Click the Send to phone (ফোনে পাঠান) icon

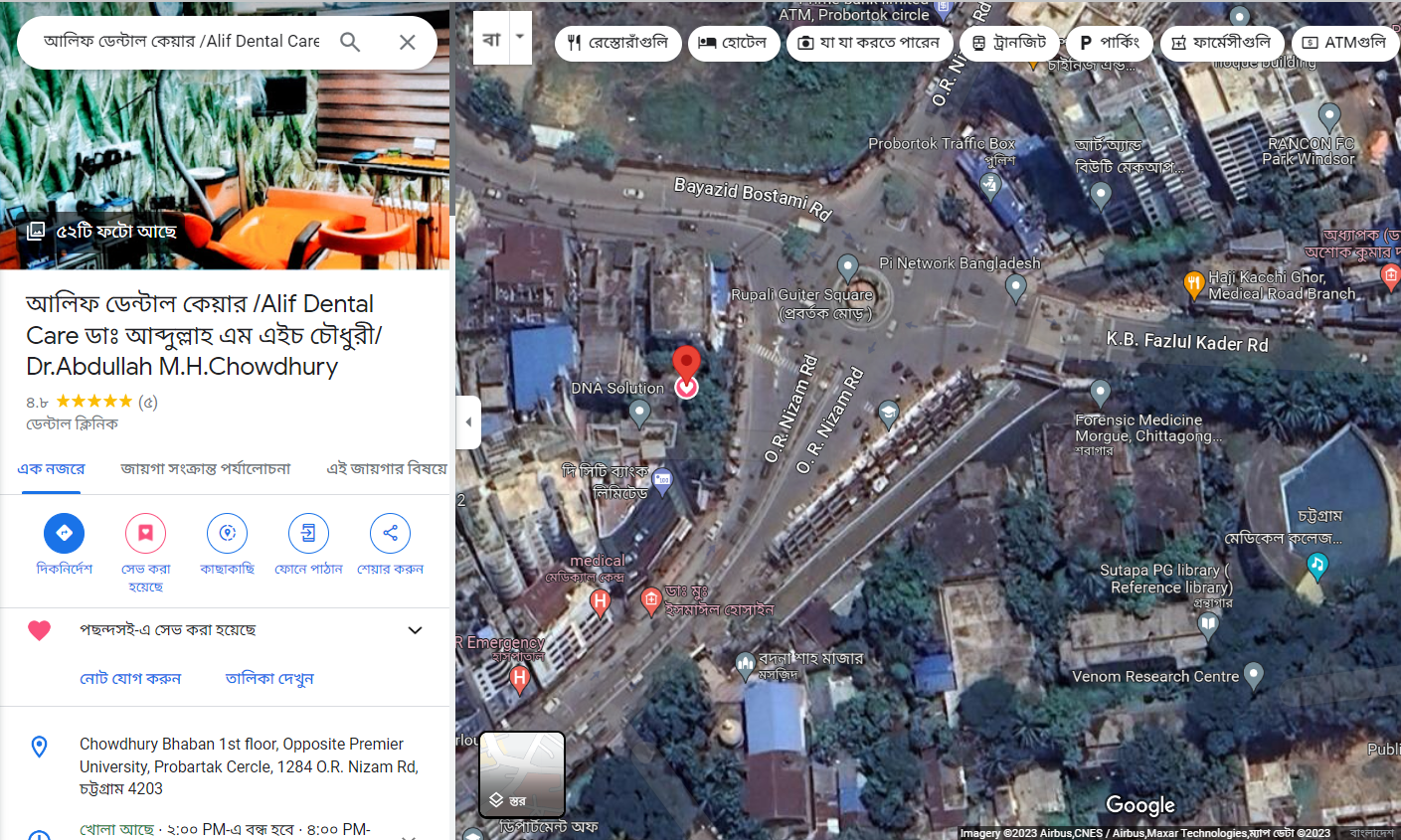[x=308, y=533]
